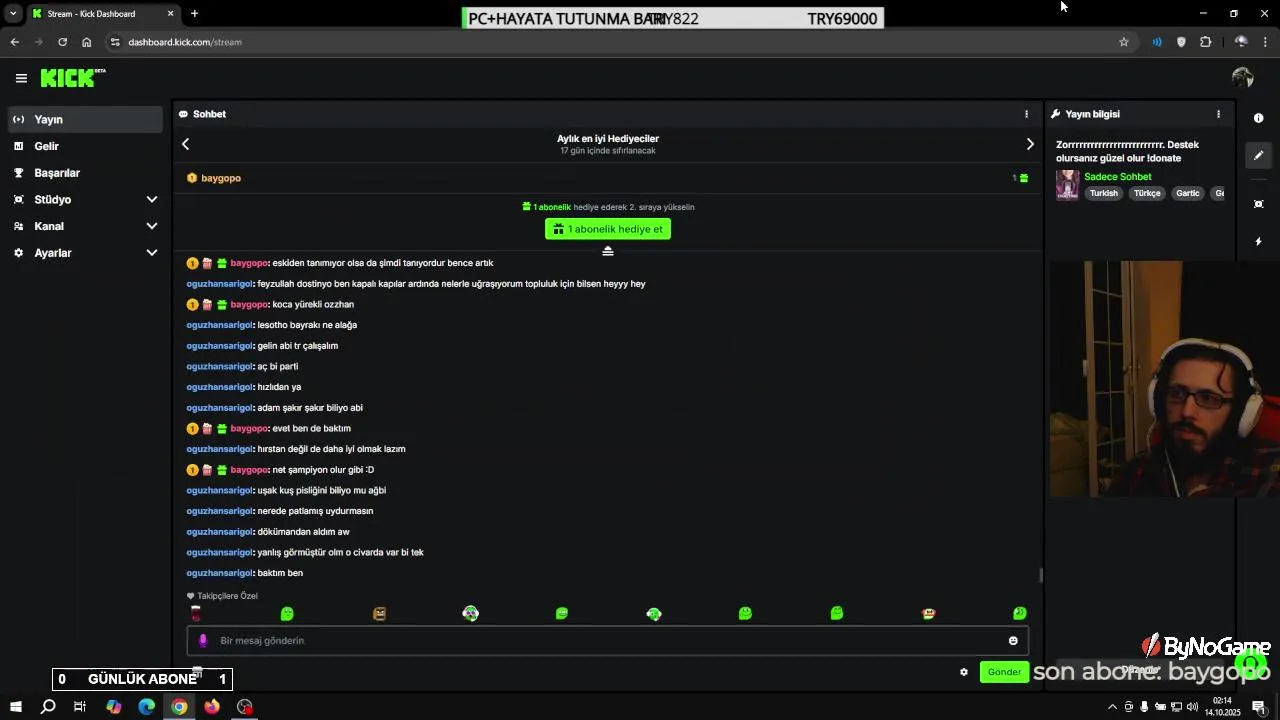Click the chat scrollbar handle
This screenshot has width=1280, height=720.
1040,575
